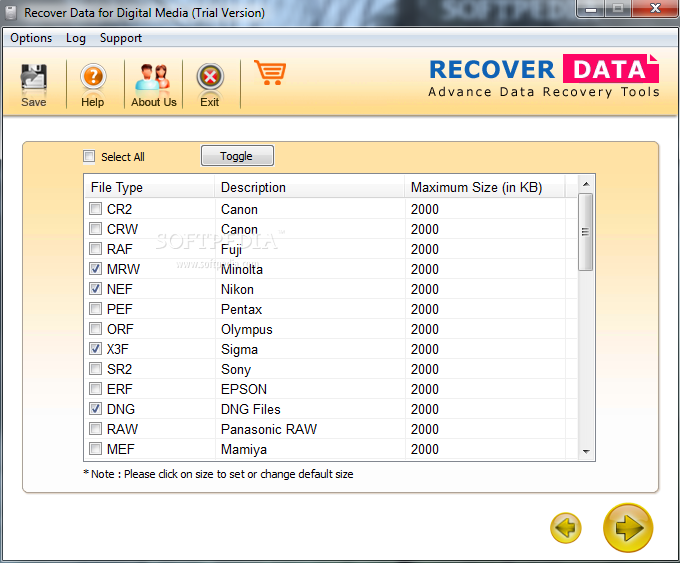
Task: Select the DNG Files description cell
Action: [x=251, y=409]
